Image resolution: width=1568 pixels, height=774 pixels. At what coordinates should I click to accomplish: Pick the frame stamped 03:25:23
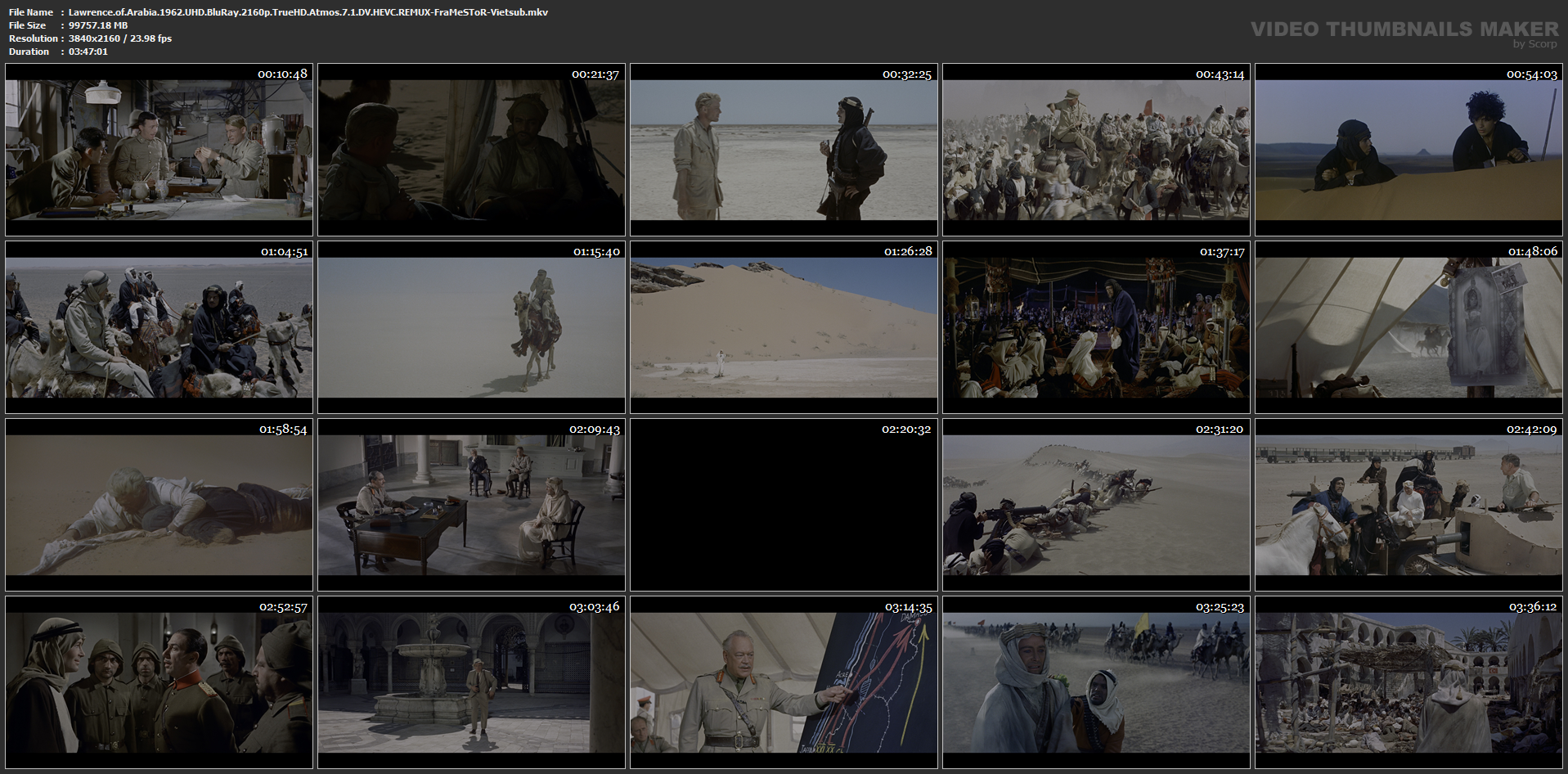coord(1096,682)
